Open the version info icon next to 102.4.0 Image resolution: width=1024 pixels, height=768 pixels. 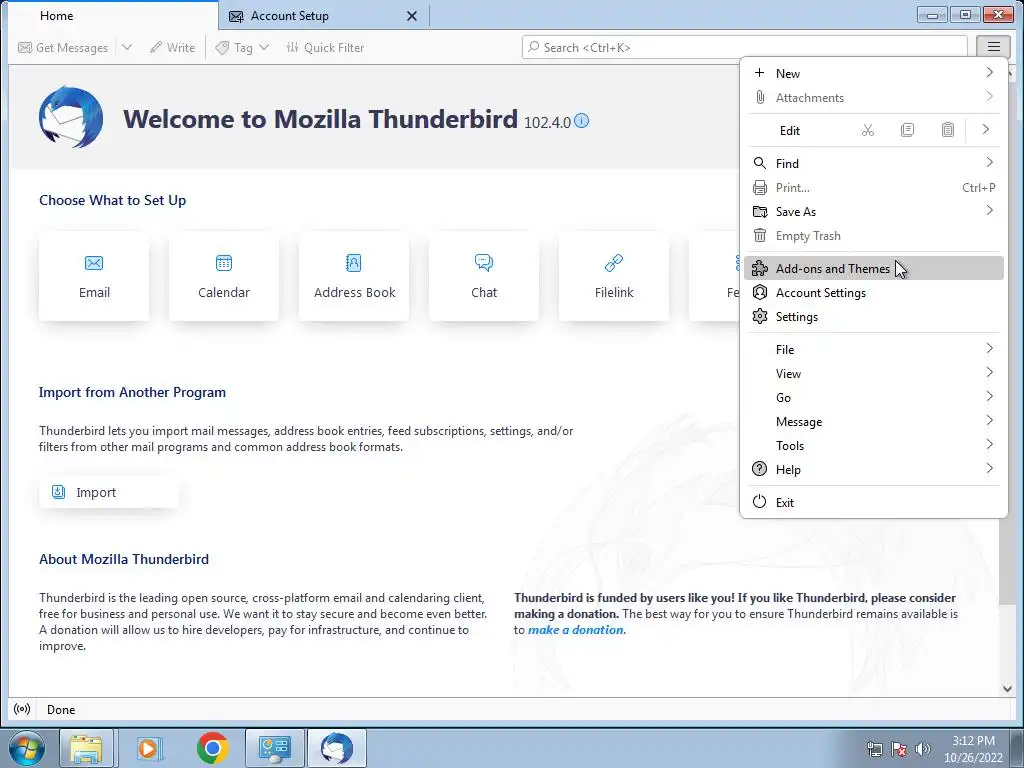pyautogui.click(x=581, y=121)
